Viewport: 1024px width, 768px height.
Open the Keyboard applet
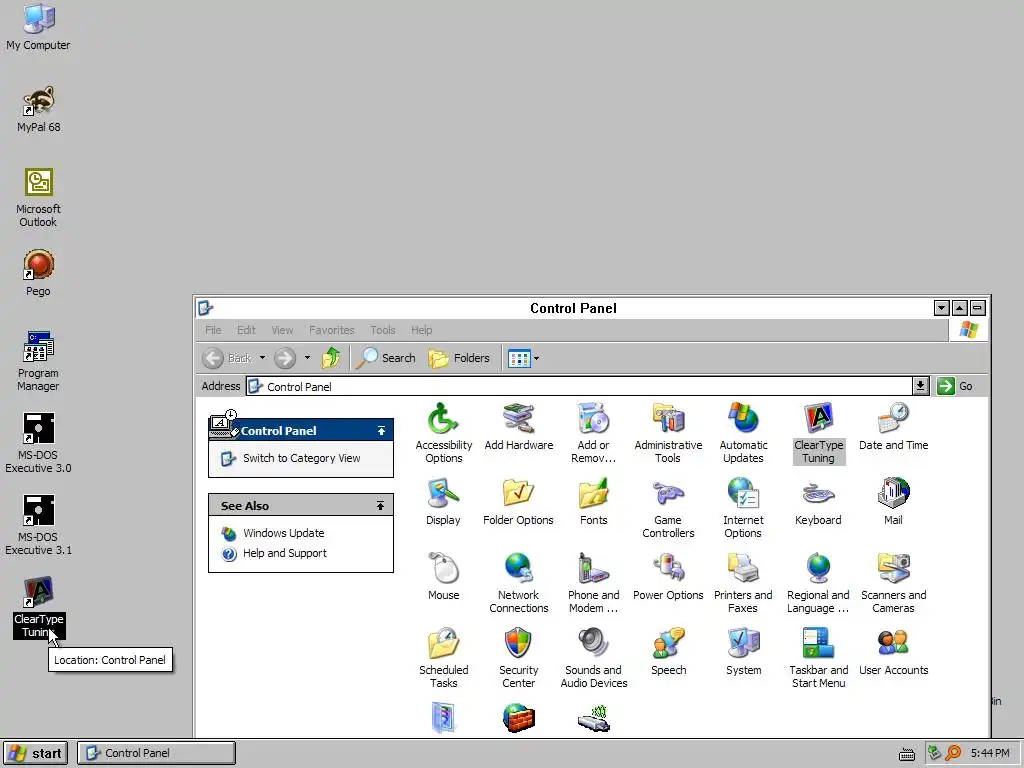click(x=818, y=502)
